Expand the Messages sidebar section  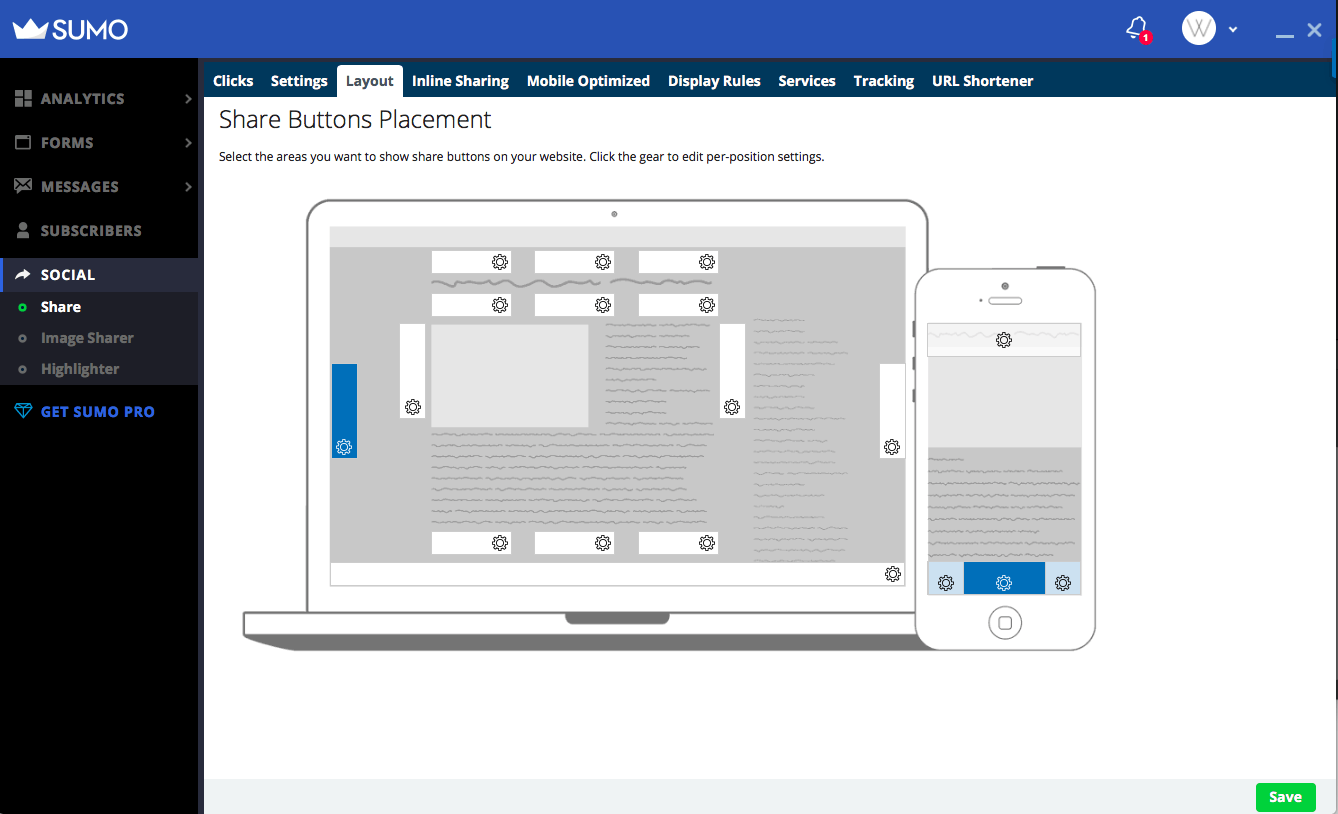click(99, 187)
